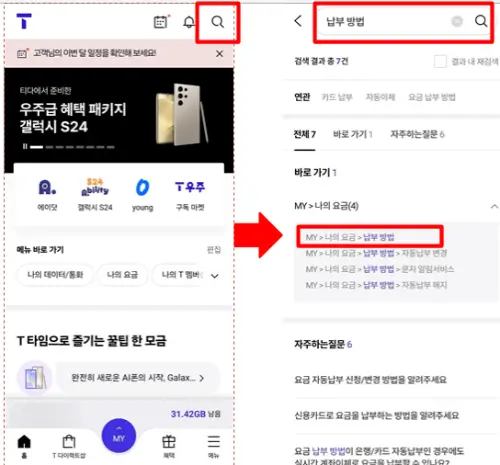500x465 pixels.
Task: Select the 나의 데이터/통화 chip
Action: tap(55, 275)
